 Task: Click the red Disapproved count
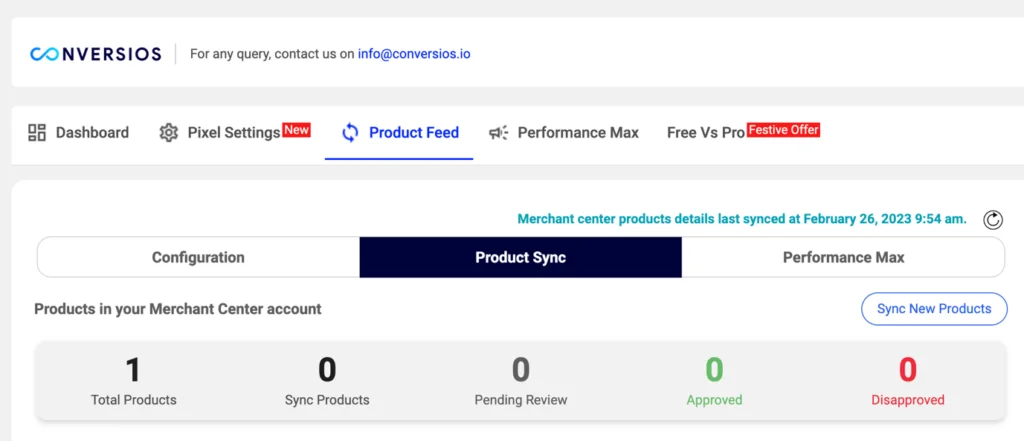907,370
